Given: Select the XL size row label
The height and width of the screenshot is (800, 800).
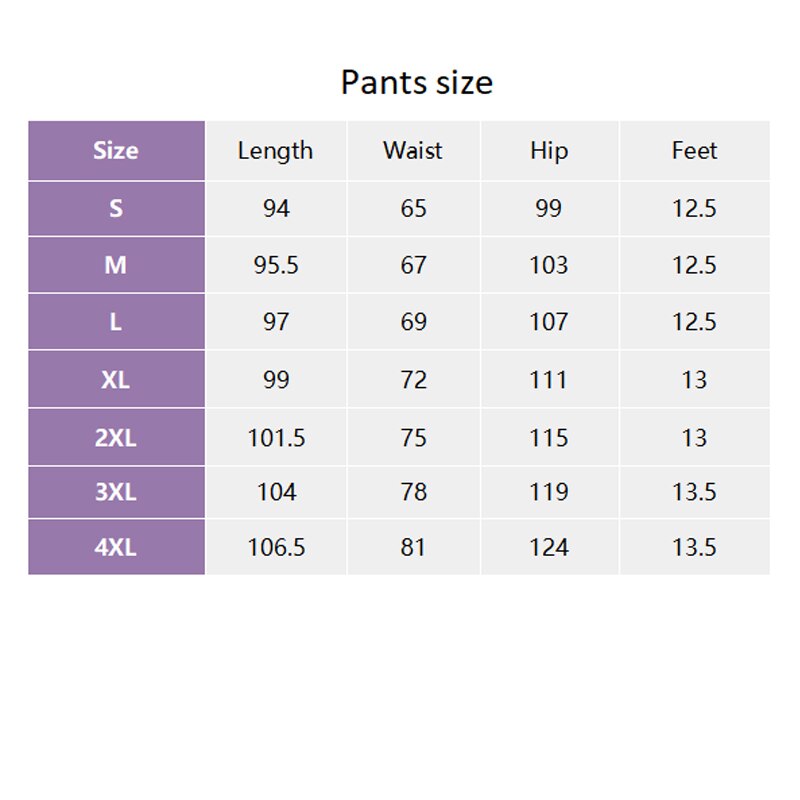Looking at the screenshot, I should (x=116, y=380).
